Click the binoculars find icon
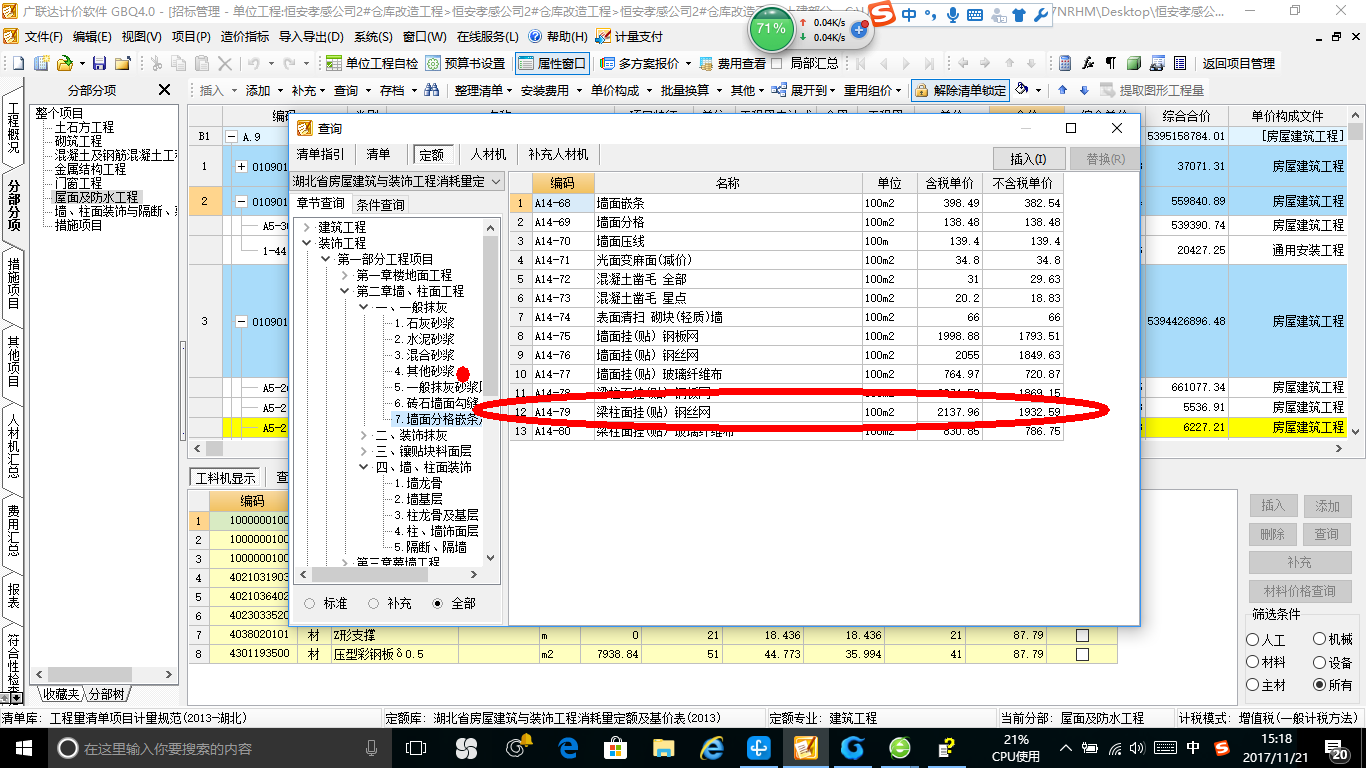Image resolution: width=1366 pixels, height=768 pixels. tap(432, 90)
